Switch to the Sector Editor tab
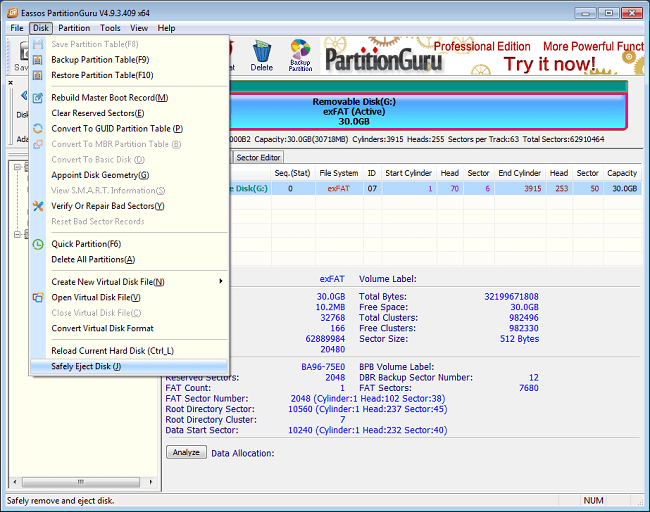This screenshot has width=650, height=512. pyautogui.click(x=258, y=158)
